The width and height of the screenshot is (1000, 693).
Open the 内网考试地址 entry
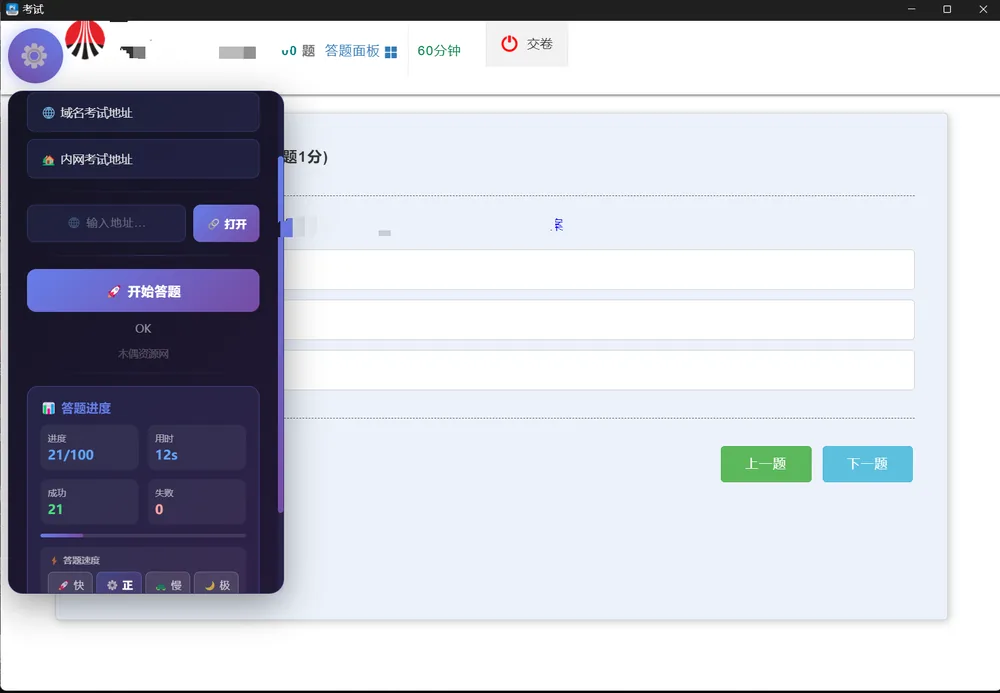[x=143, y=159]
